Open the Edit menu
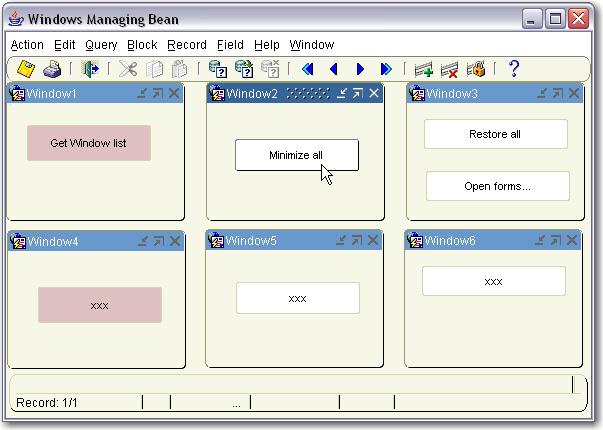This screenshot has height=430, width=603. pos(64,45)
